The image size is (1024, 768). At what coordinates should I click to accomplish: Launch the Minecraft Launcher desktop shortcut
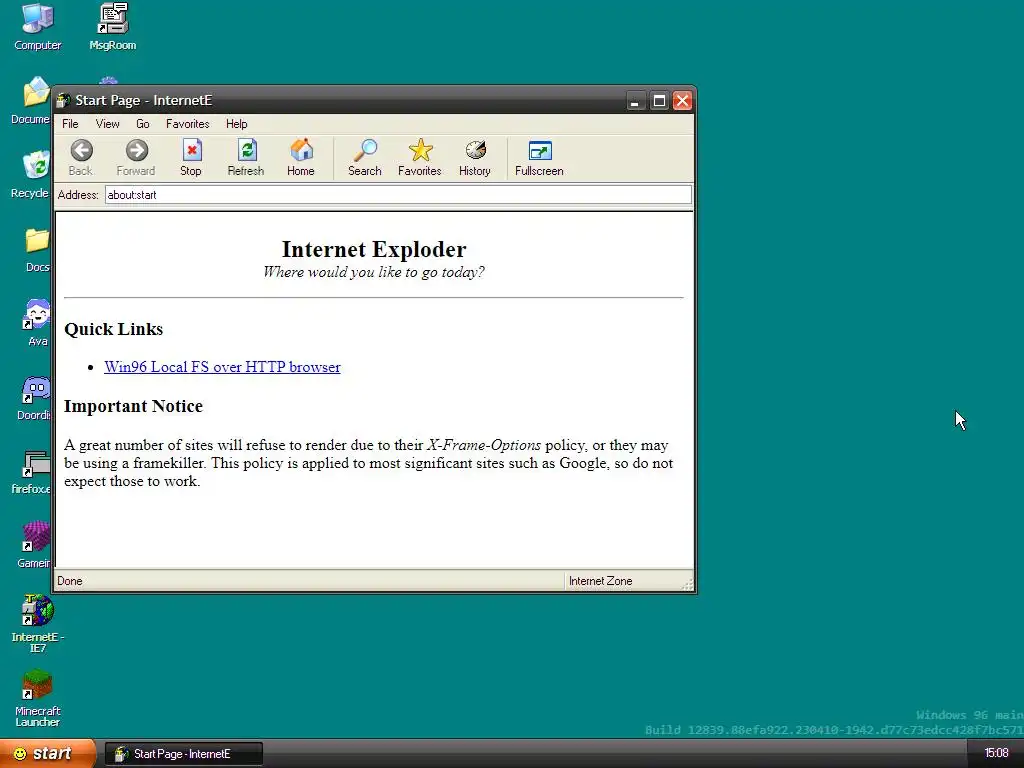pyautogui.click(x=37, y=684)
